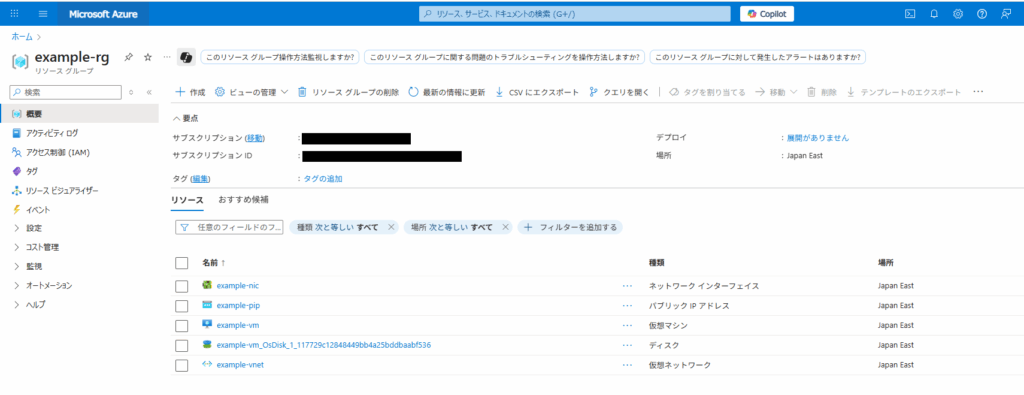Check the example-vm row checkbox
Viewport: 1024px width, 395px height.
(x=182, y=325)
